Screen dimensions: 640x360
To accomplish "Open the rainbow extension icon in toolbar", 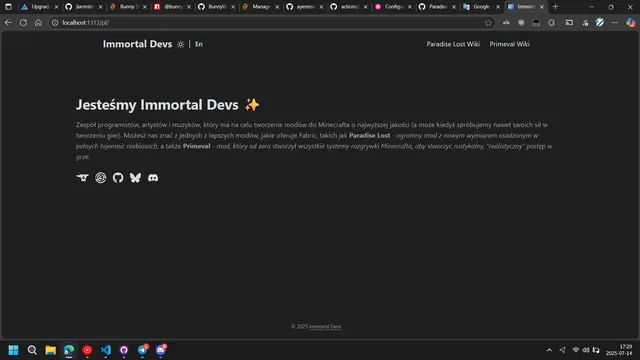I will [x=506, y=23].
